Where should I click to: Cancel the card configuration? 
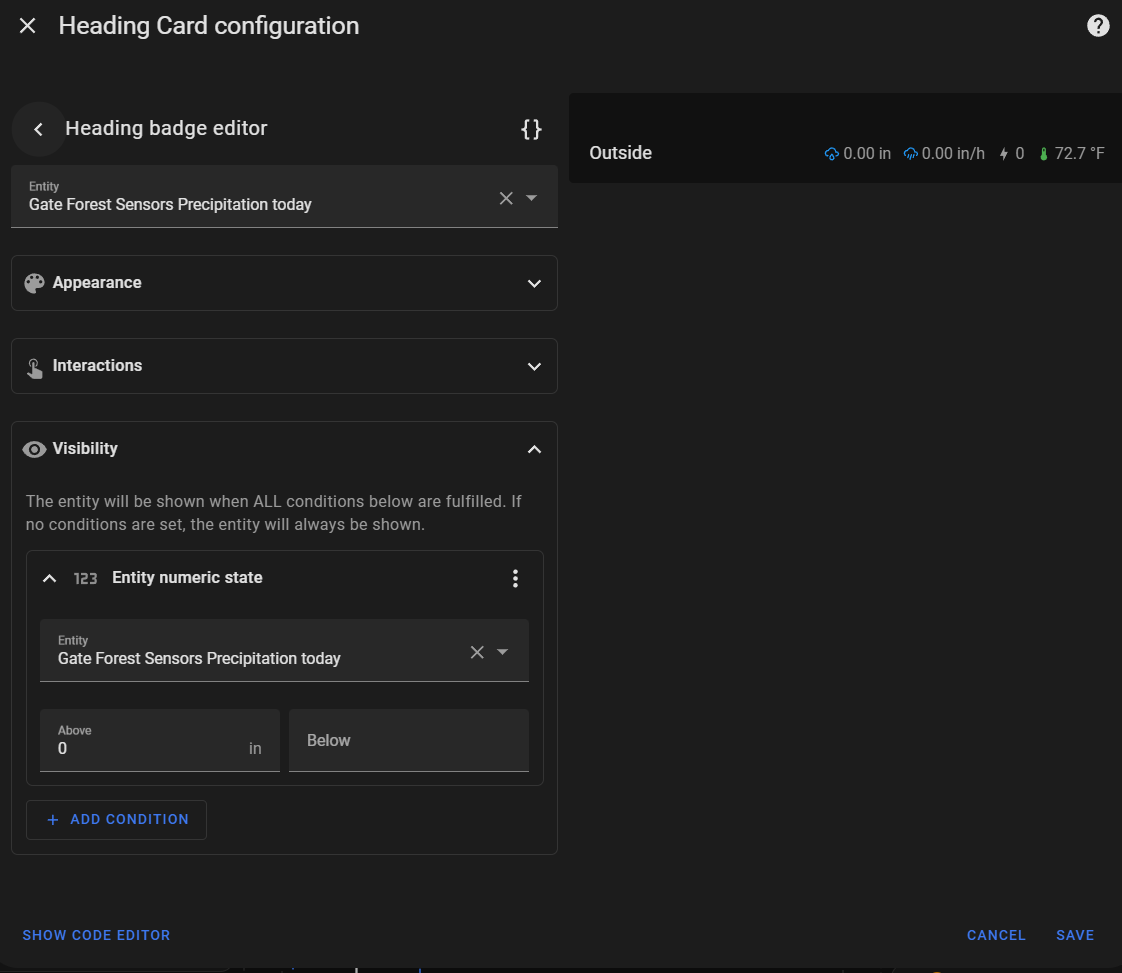tap(995, 935)
